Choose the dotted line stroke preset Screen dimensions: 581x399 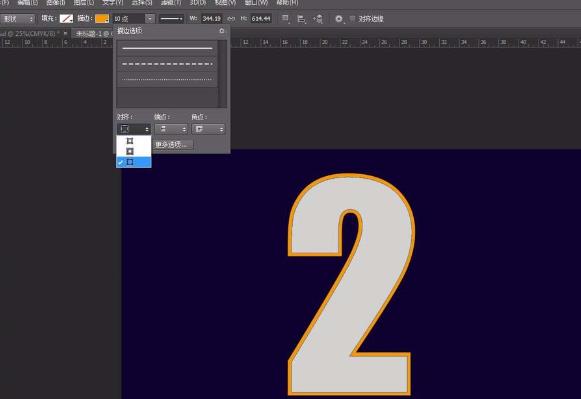click(167, 79)
